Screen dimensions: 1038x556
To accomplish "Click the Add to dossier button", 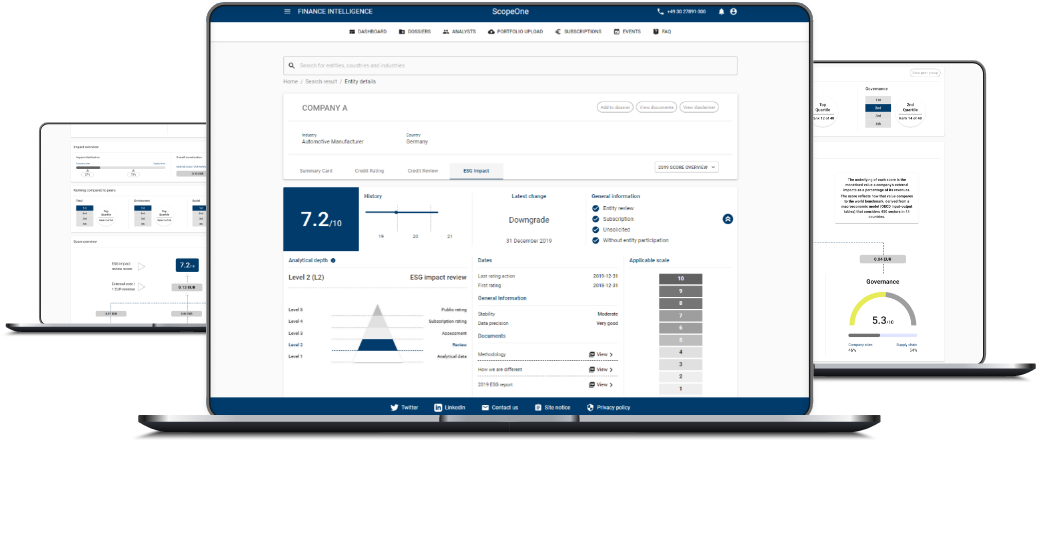I will 615,107.
